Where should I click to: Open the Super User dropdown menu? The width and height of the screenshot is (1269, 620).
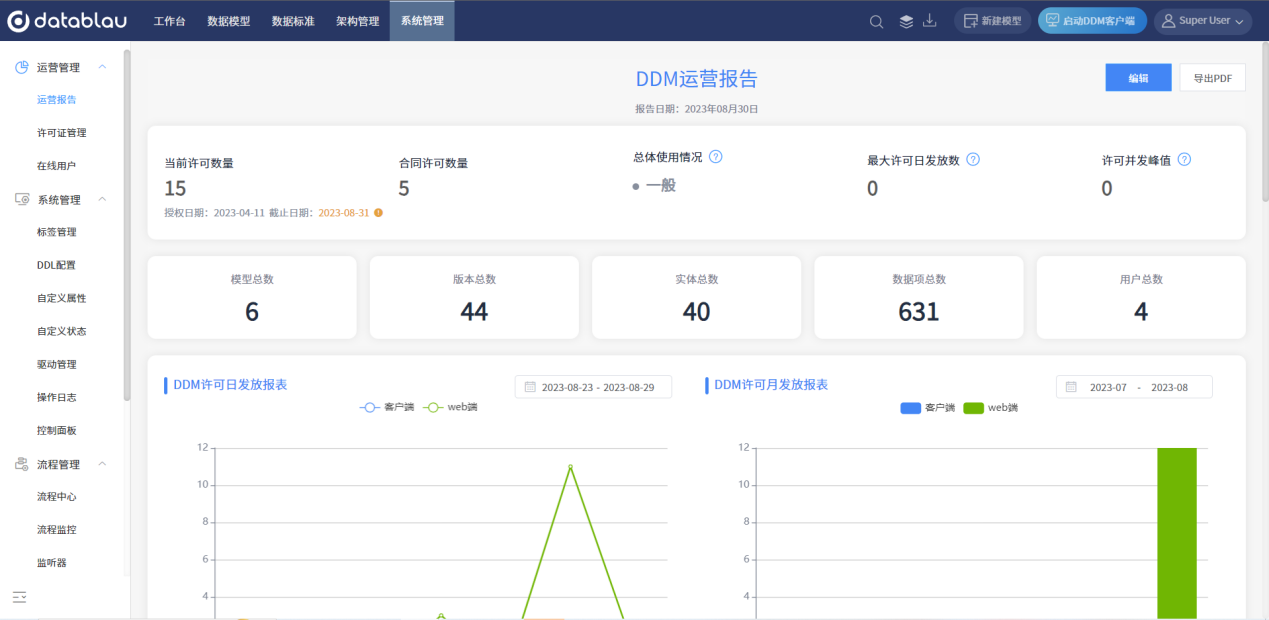pos(1203,21)
